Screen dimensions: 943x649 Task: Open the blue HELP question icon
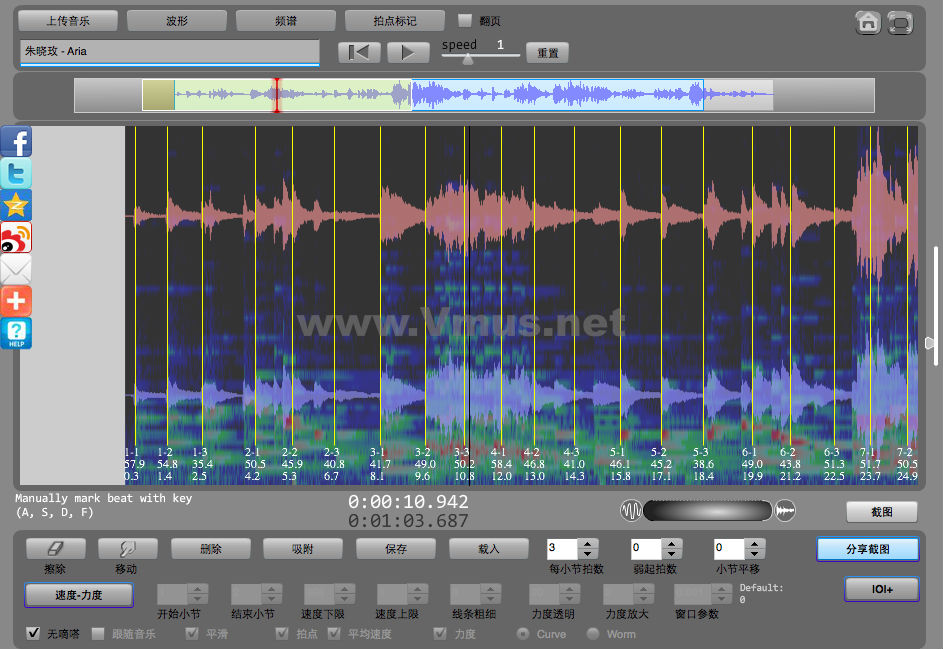tap(16, 333)
